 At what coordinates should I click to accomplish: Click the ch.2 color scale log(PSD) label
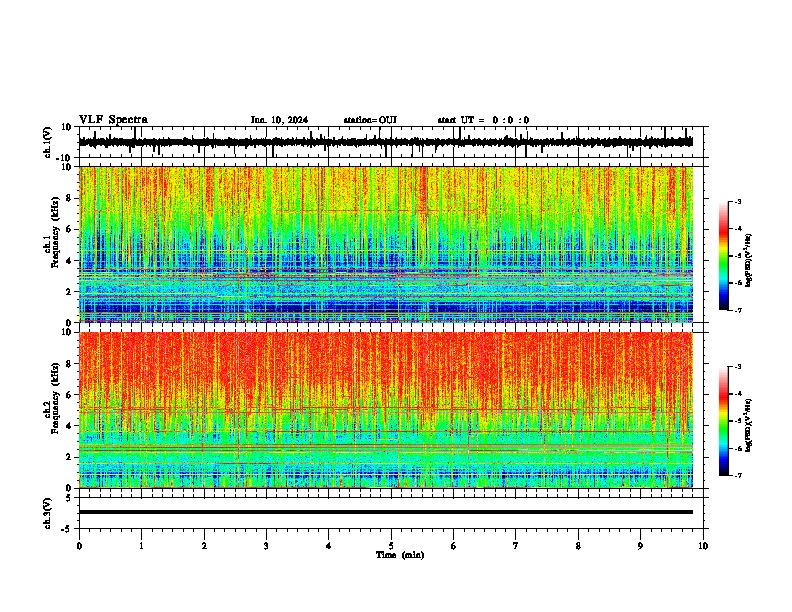(x=749, y=425)
